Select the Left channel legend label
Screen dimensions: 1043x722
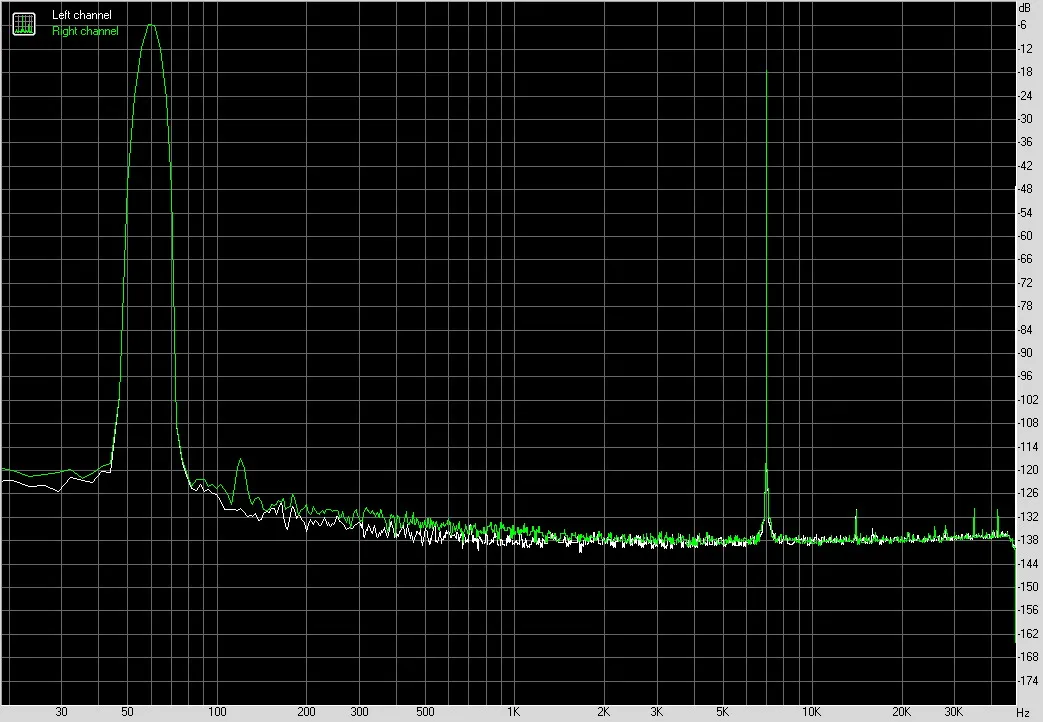pos(82,15)
